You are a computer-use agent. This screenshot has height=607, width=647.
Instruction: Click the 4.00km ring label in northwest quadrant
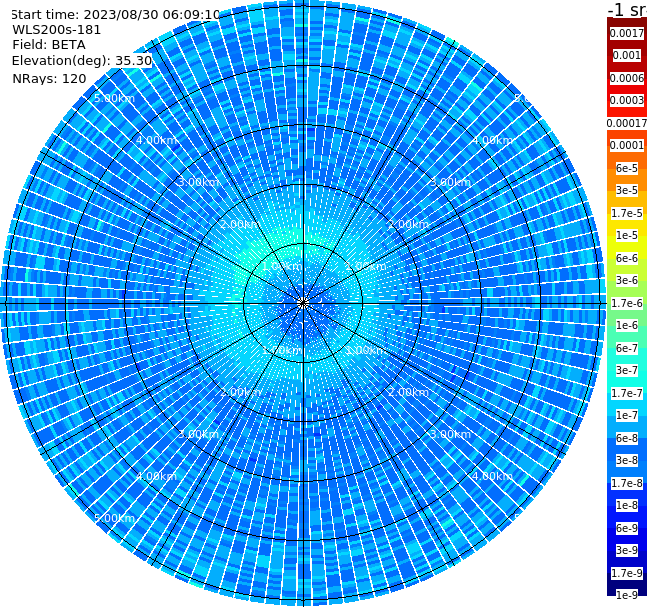156,140
